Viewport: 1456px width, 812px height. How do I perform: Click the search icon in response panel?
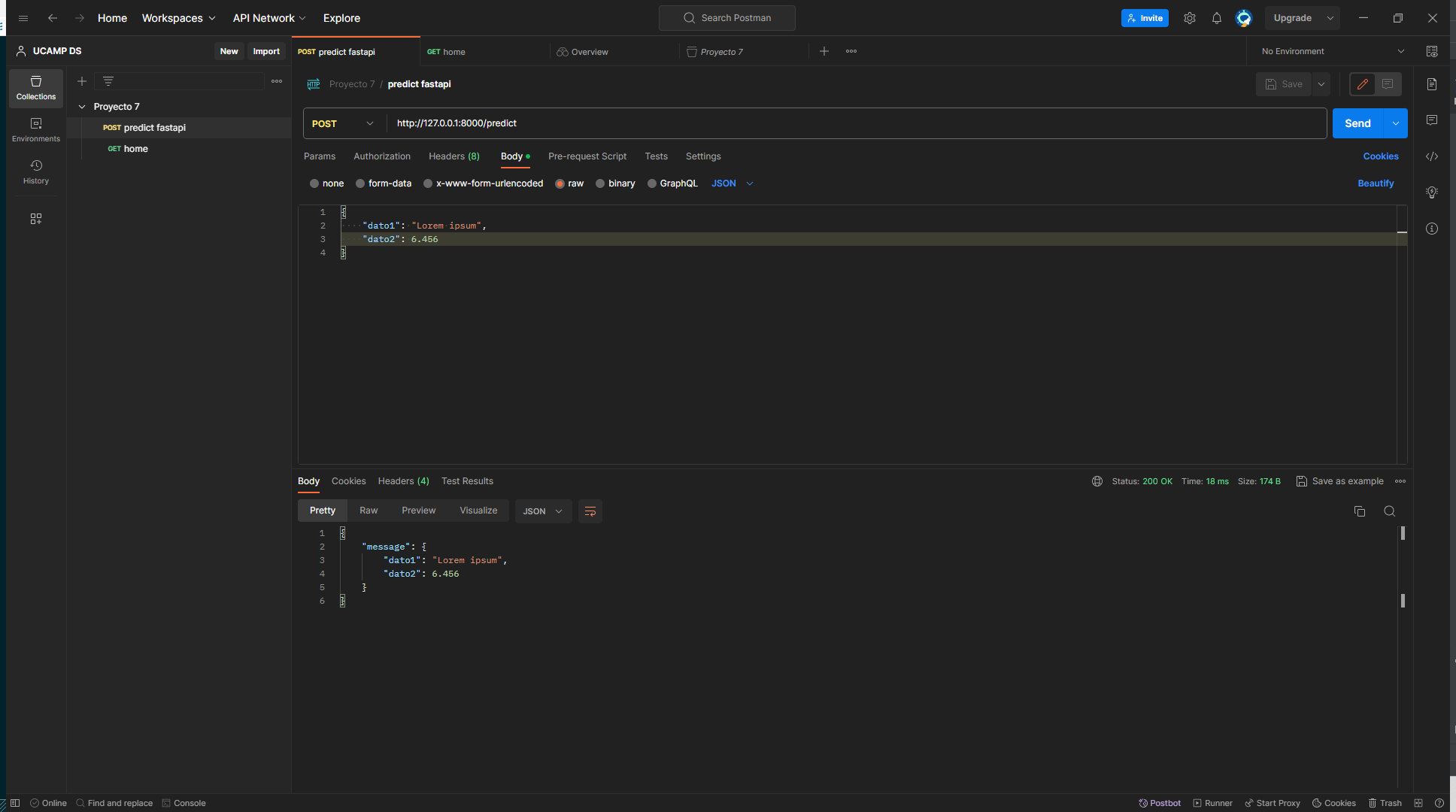pyautogui.click(x=1390, y=511)
